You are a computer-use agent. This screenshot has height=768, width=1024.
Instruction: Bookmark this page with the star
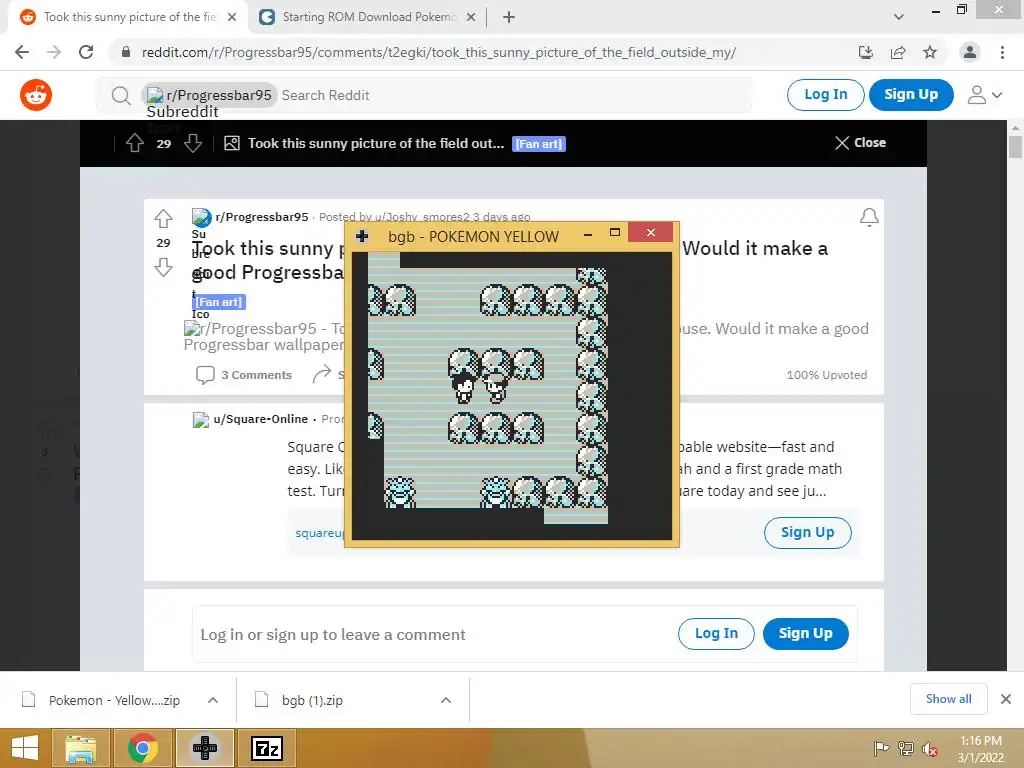tap(930, 52)
